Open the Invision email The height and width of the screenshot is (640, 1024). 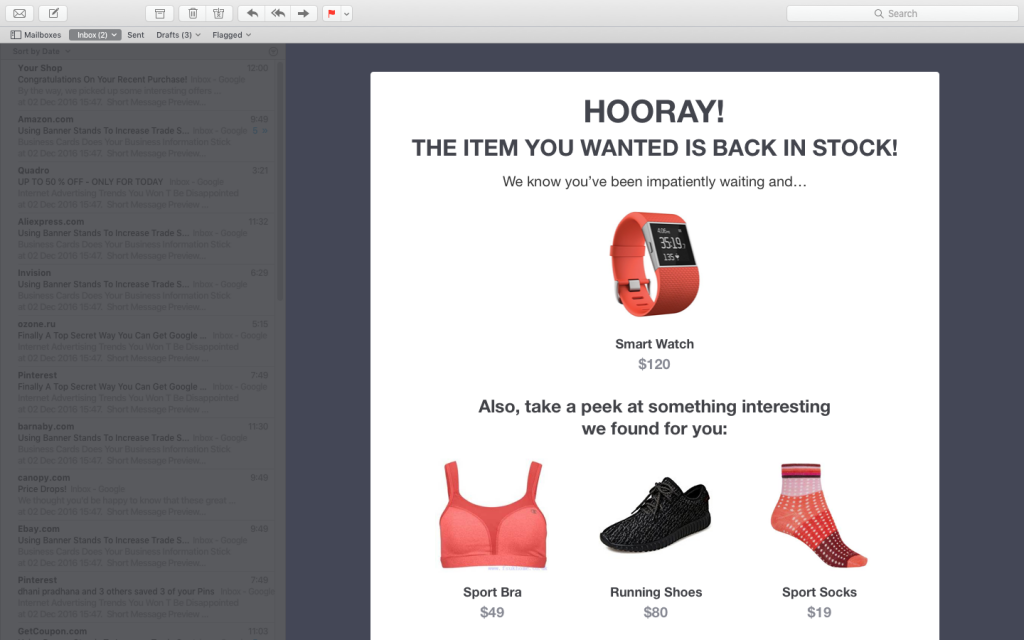(x=142, y=290)
